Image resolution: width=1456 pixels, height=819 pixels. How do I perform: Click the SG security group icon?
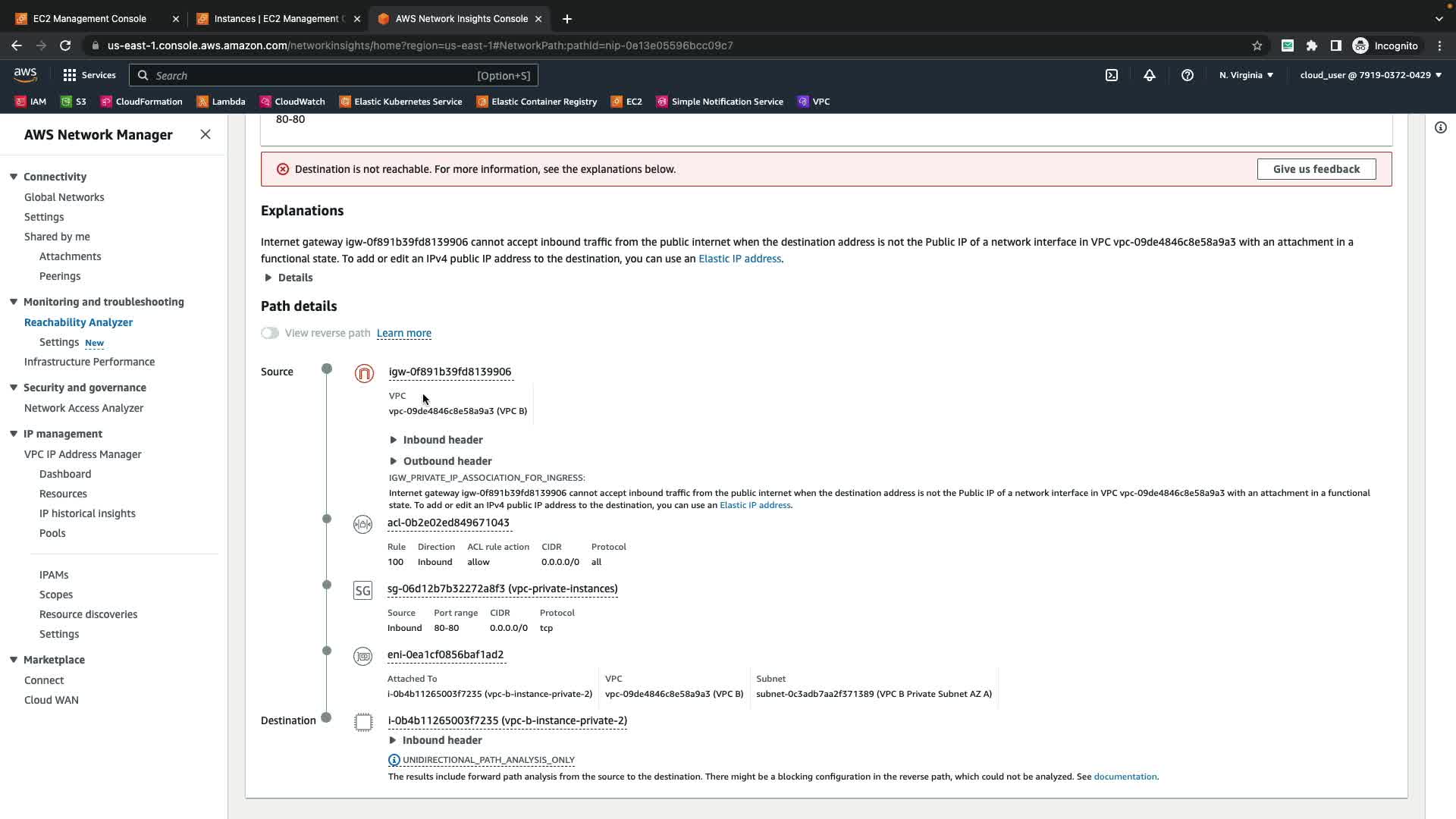click(362, 590)
